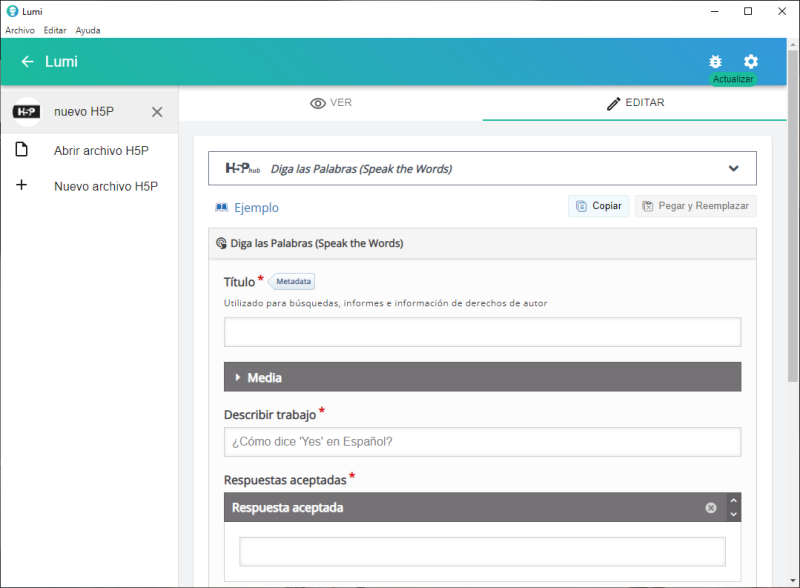The width and height of the screenshot is (800, 588).
Task: Click the plus icon for Nuevo archivo H5P
Action: click(x=21, y=186)
